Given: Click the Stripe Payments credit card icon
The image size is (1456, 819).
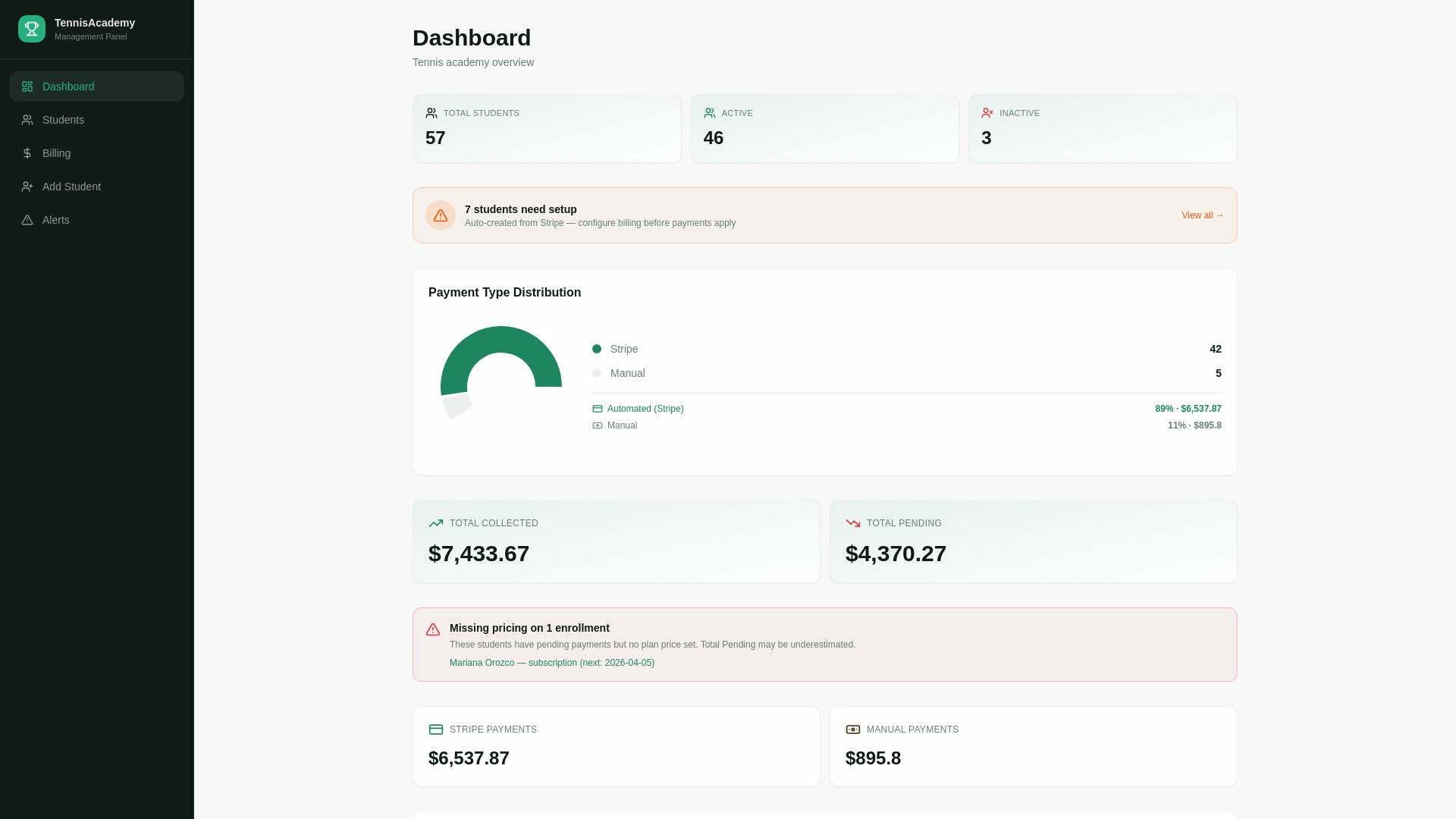Looking at the screenshot, I should pos(436,730).
